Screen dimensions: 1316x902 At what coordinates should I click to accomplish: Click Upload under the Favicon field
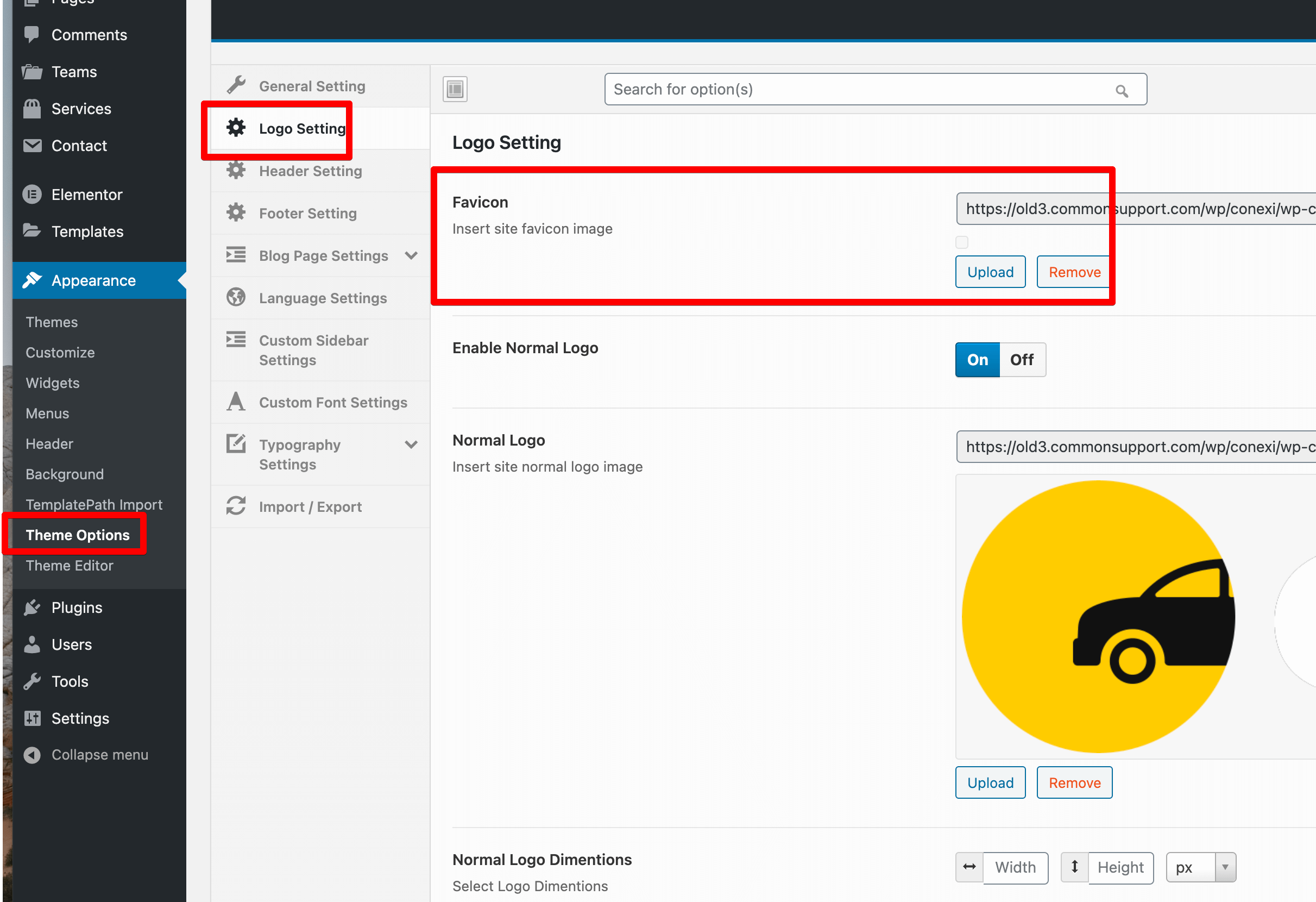pyautogui.click(x=990, y=272)
